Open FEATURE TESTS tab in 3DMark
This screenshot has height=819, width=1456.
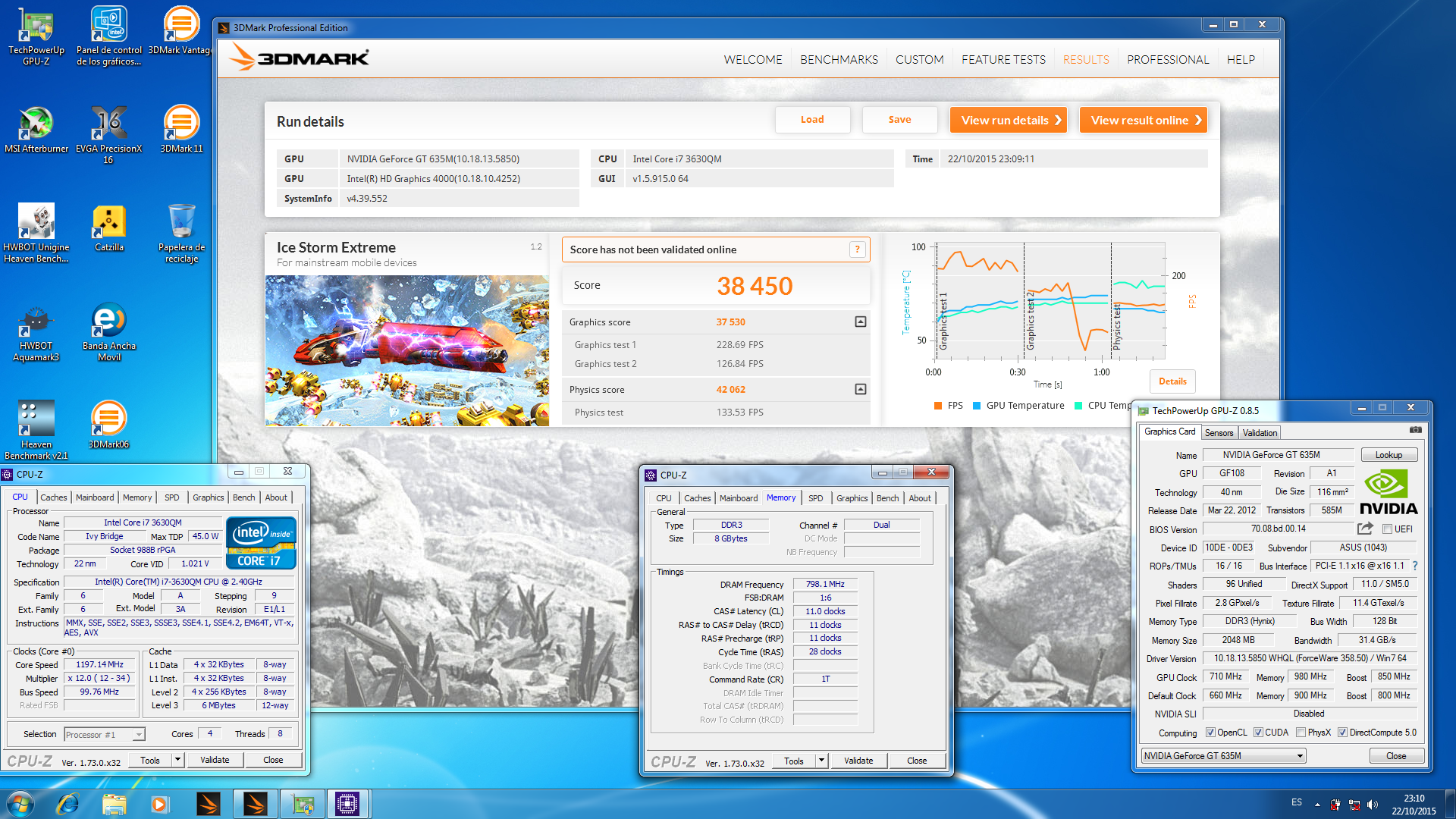pyautogui.click(x=1003, y=59)
